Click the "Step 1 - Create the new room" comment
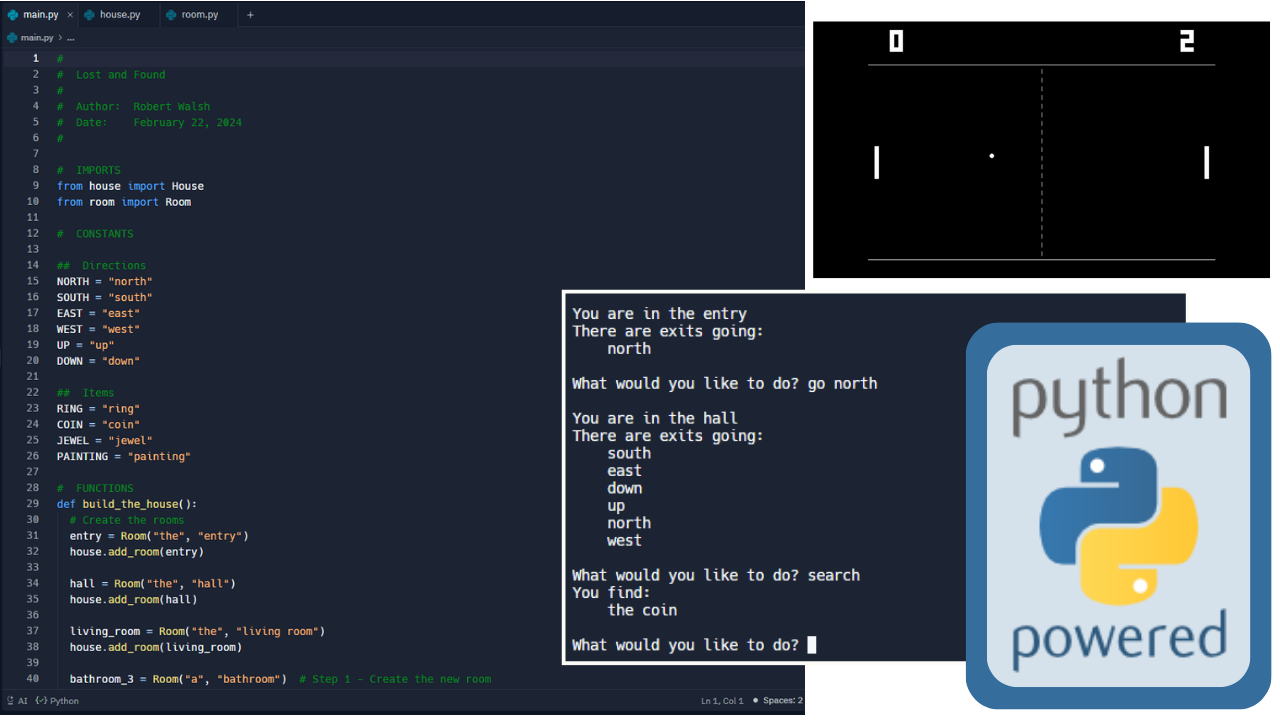The image size is (1280, 720). pyautogui.click(x=395, y=679)
